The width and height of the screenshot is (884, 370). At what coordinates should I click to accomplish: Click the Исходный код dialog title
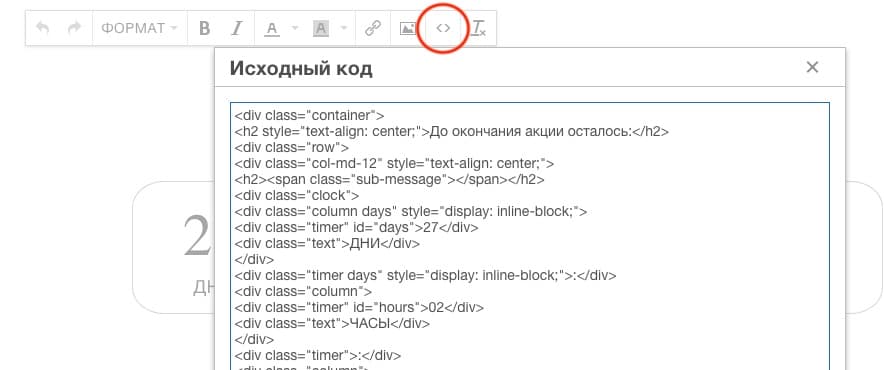tap(301, 69)
